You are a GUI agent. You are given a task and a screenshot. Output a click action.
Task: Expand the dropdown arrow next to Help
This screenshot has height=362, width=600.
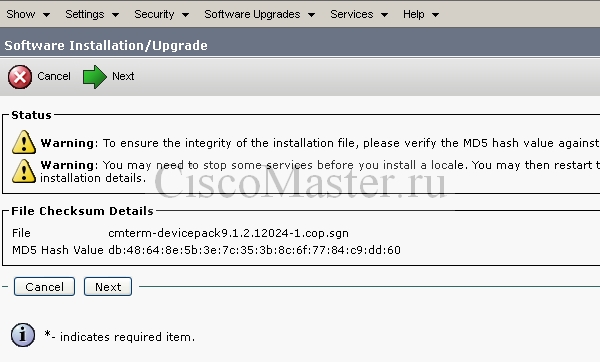(x=435, y=15)
